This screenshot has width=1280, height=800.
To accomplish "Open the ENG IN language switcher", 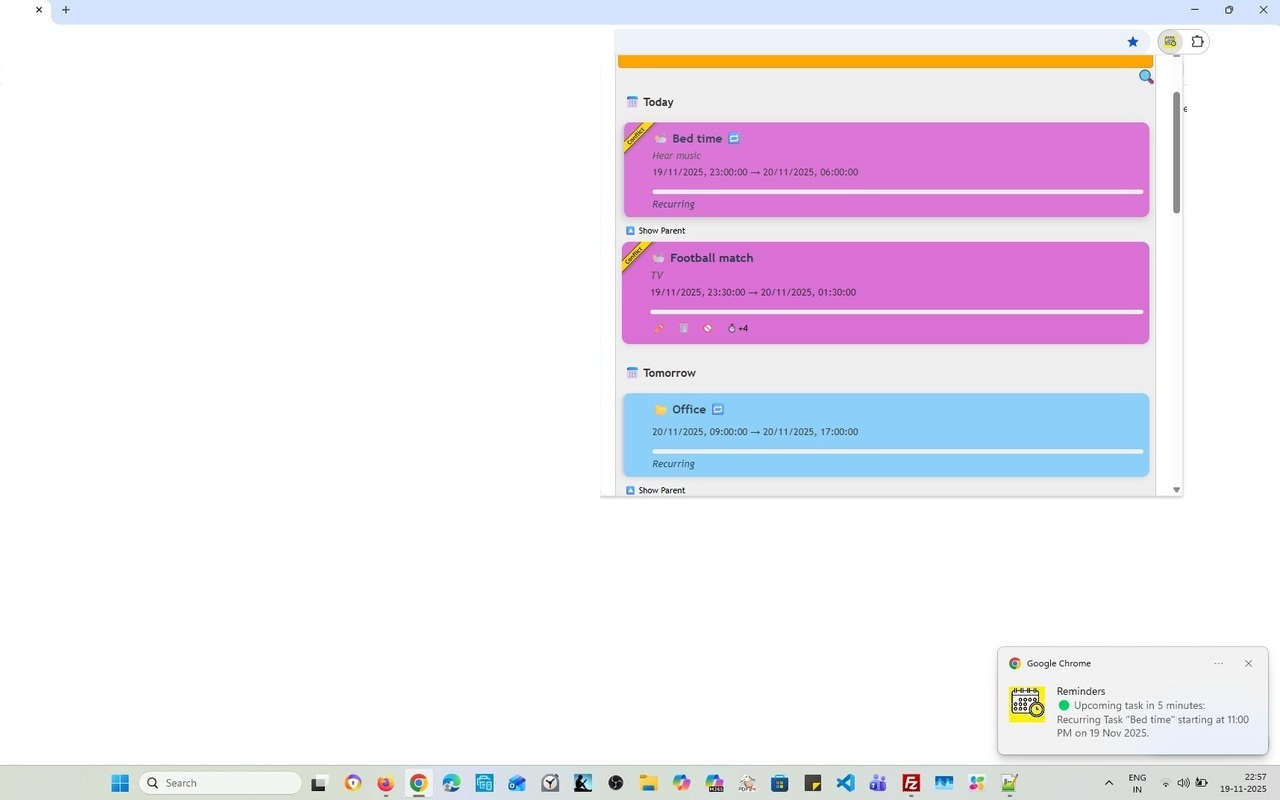I will point(1137,783).
